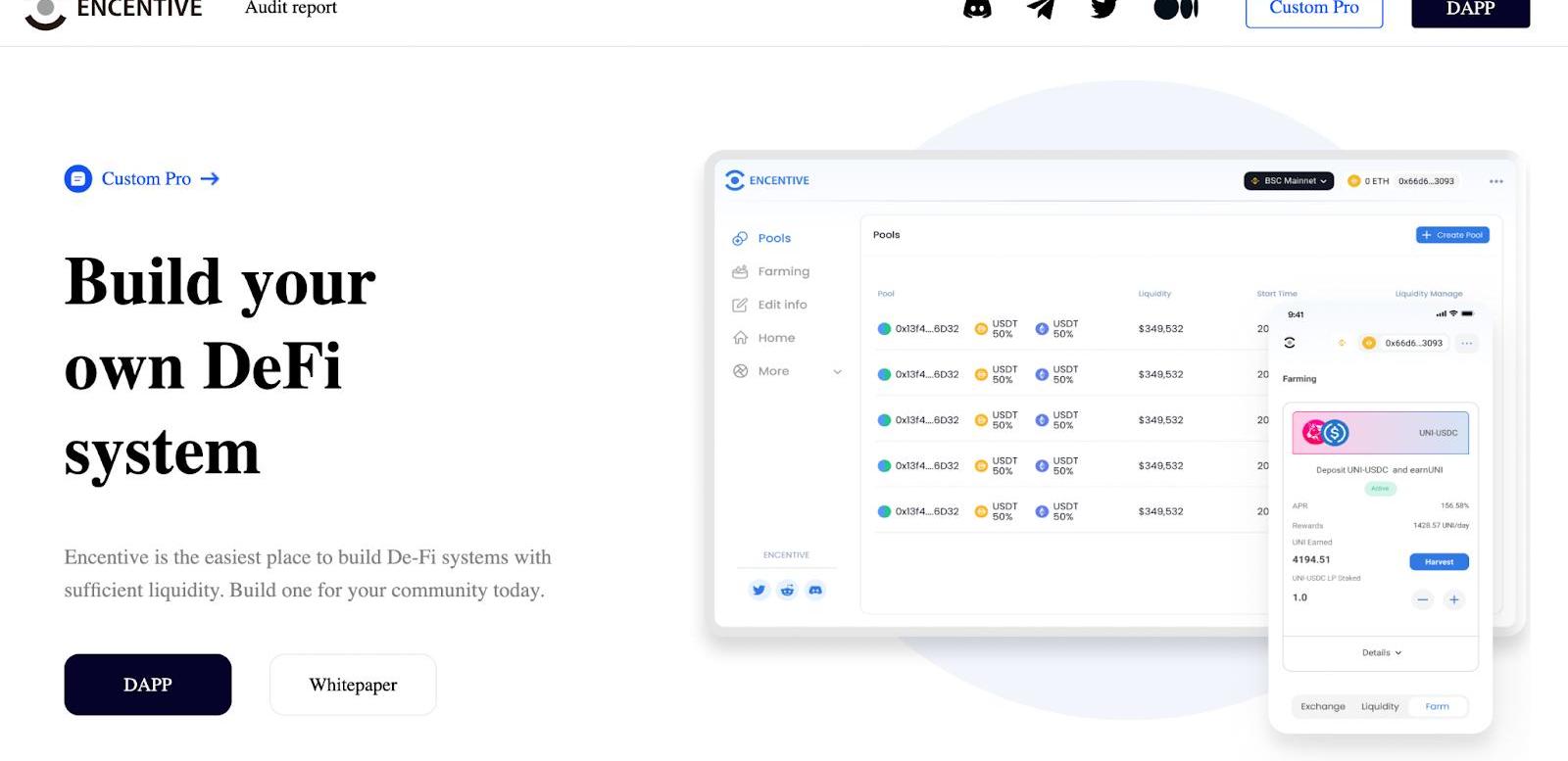Click the Create Pool button
This screenshot has height=761, width=1568.
click(x=1452, y=235)
